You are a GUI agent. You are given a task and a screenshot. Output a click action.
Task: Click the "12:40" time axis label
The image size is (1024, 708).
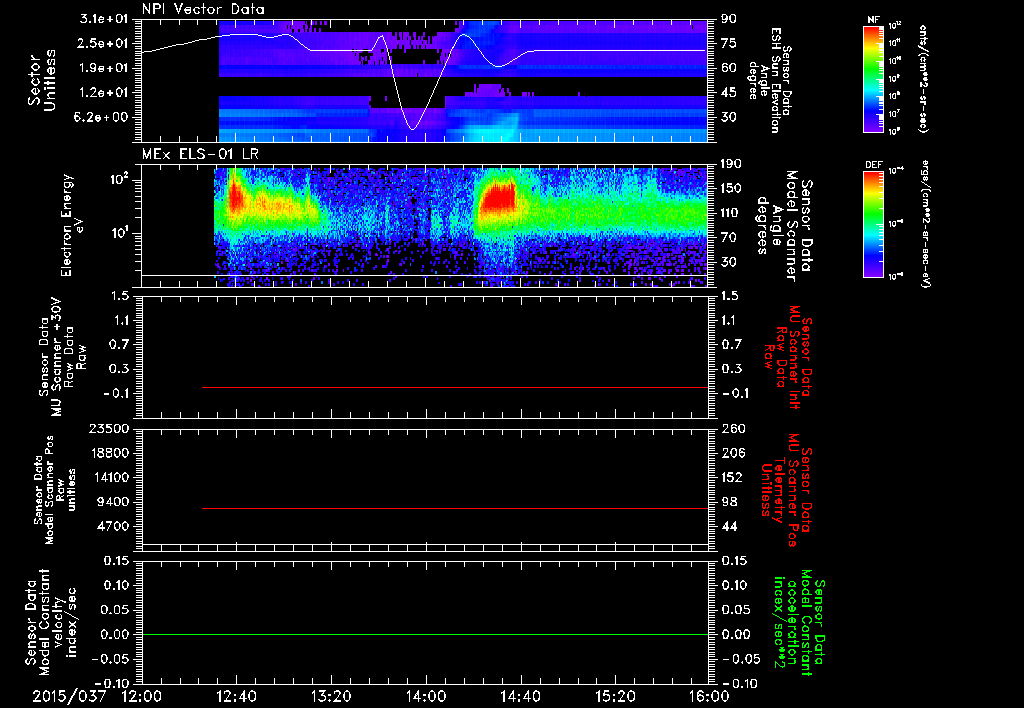236,696
